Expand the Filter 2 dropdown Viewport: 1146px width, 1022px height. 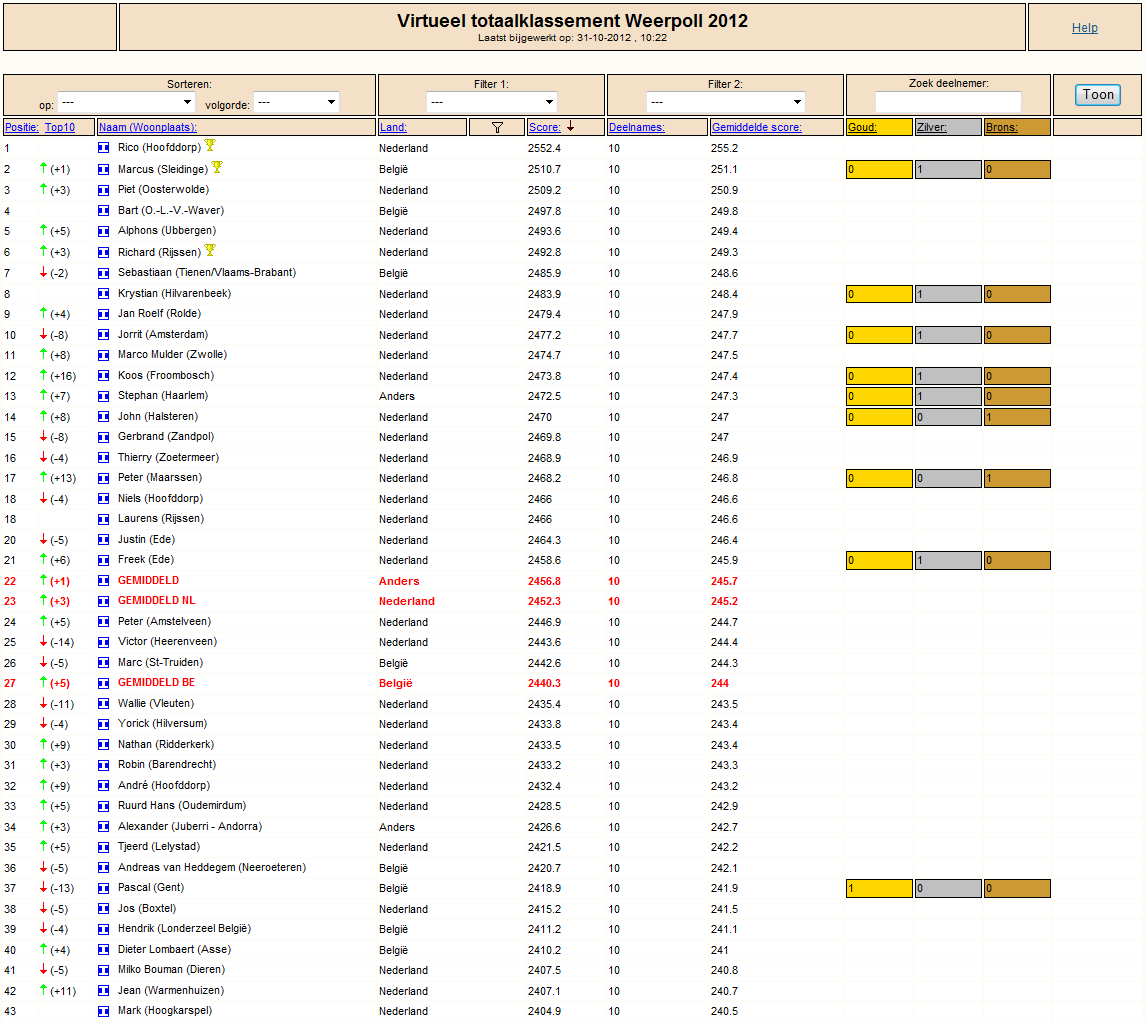[725, 102]
